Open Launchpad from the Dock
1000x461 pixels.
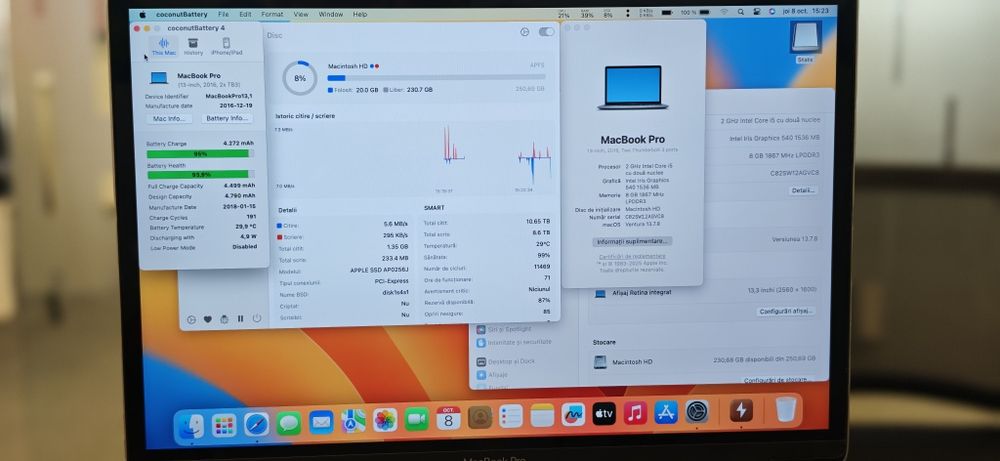[224, 425]
